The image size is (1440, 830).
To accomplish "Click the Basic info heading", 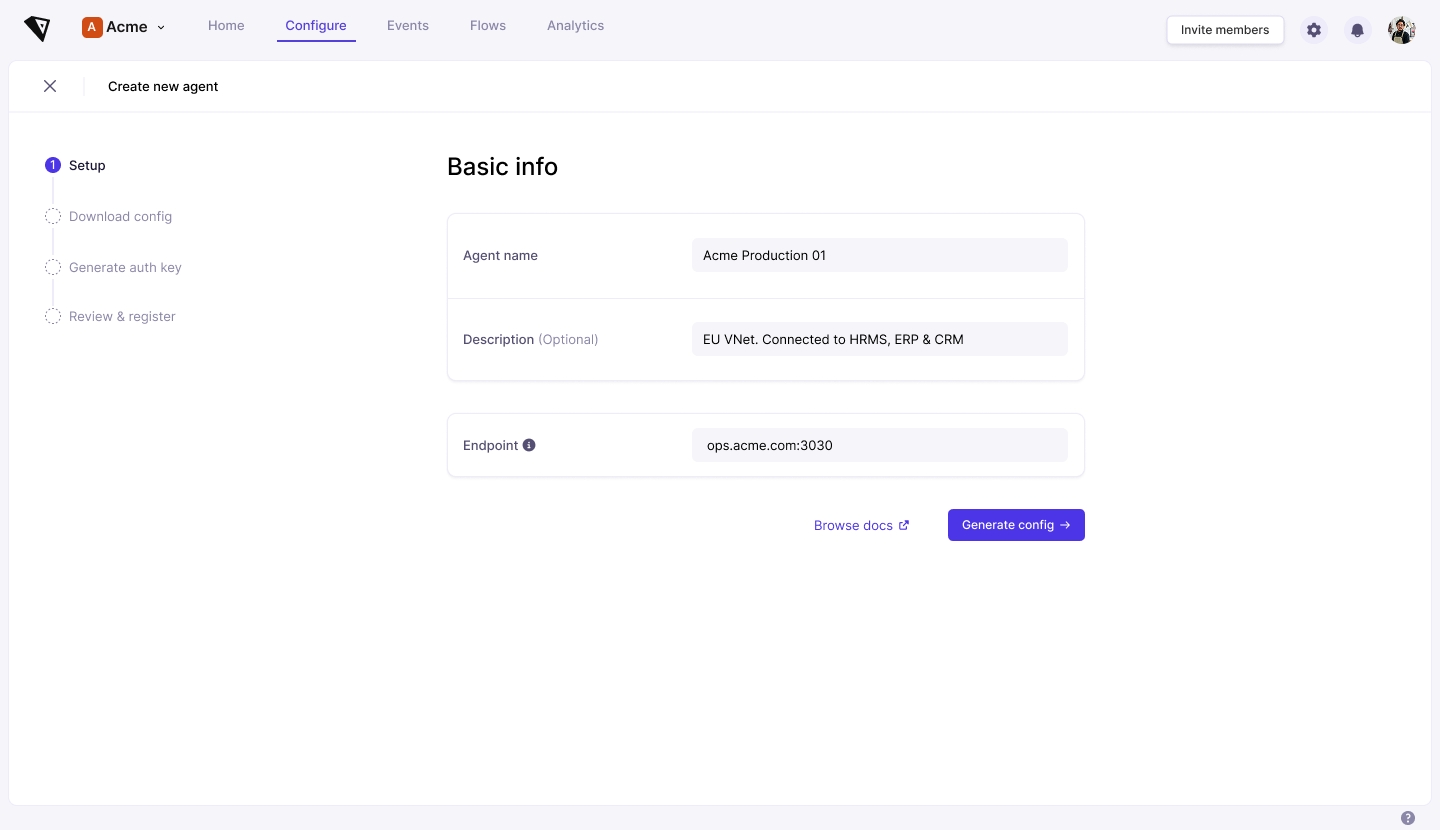I will (502, 167).
